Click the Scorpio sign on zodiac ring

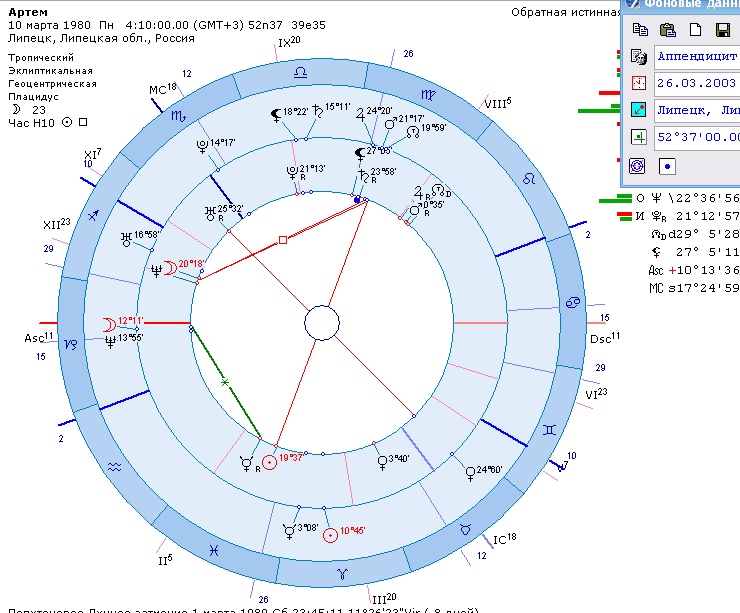[x=180, y=116]
